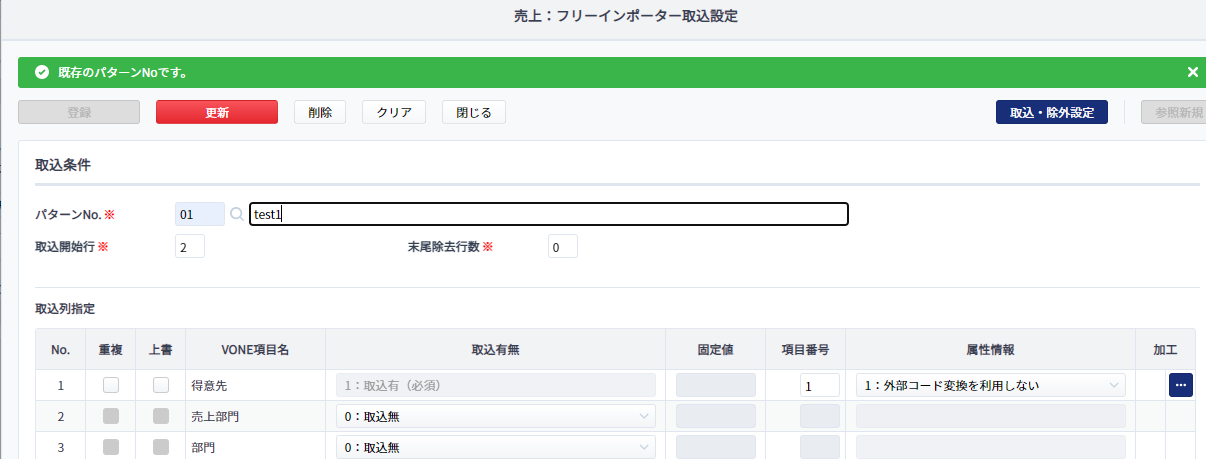This screenshot has height=459, width=1206.
Task: Click the 閉じる button
Action: [x=474, y=112]
